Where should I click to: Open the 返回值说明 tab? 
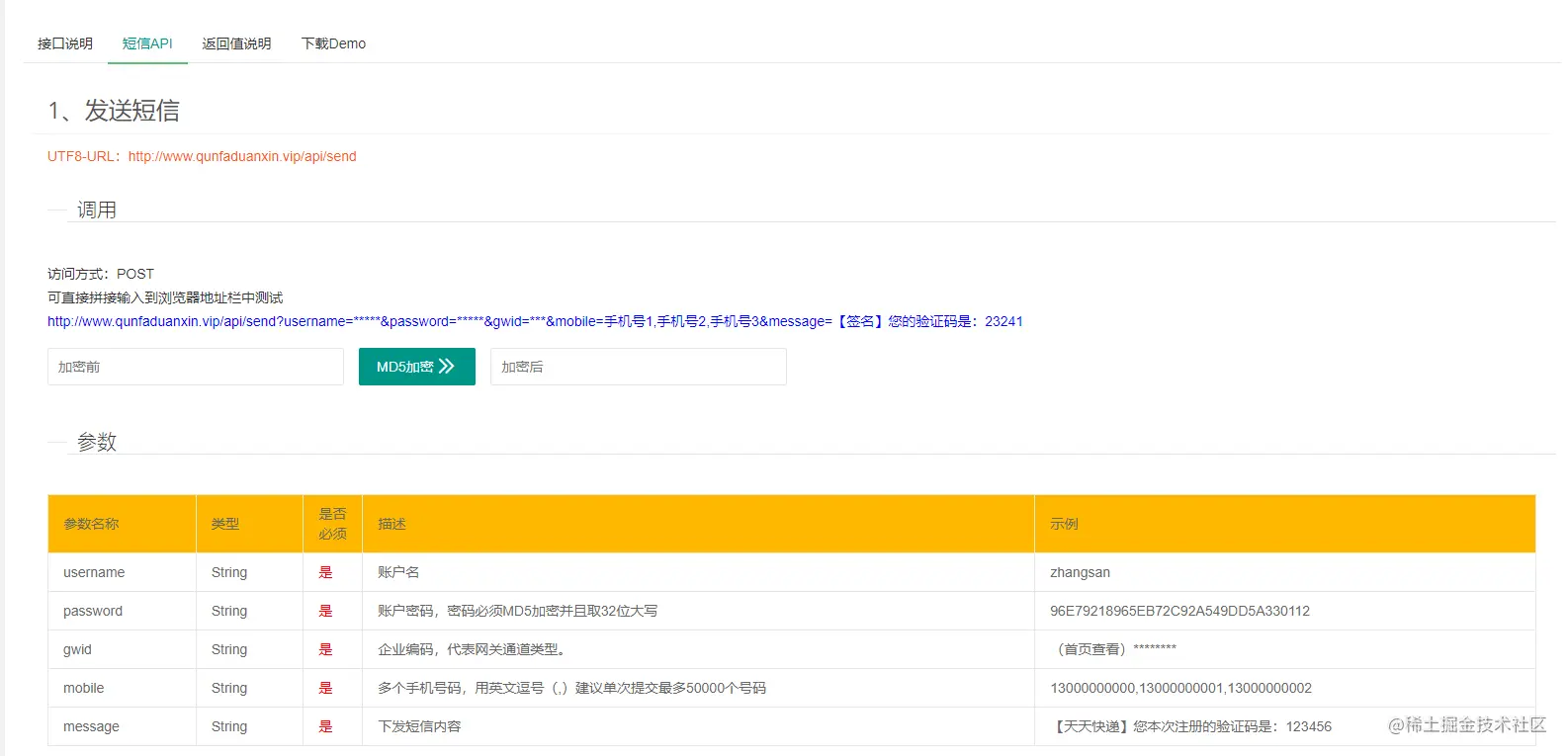coord(236,43)
